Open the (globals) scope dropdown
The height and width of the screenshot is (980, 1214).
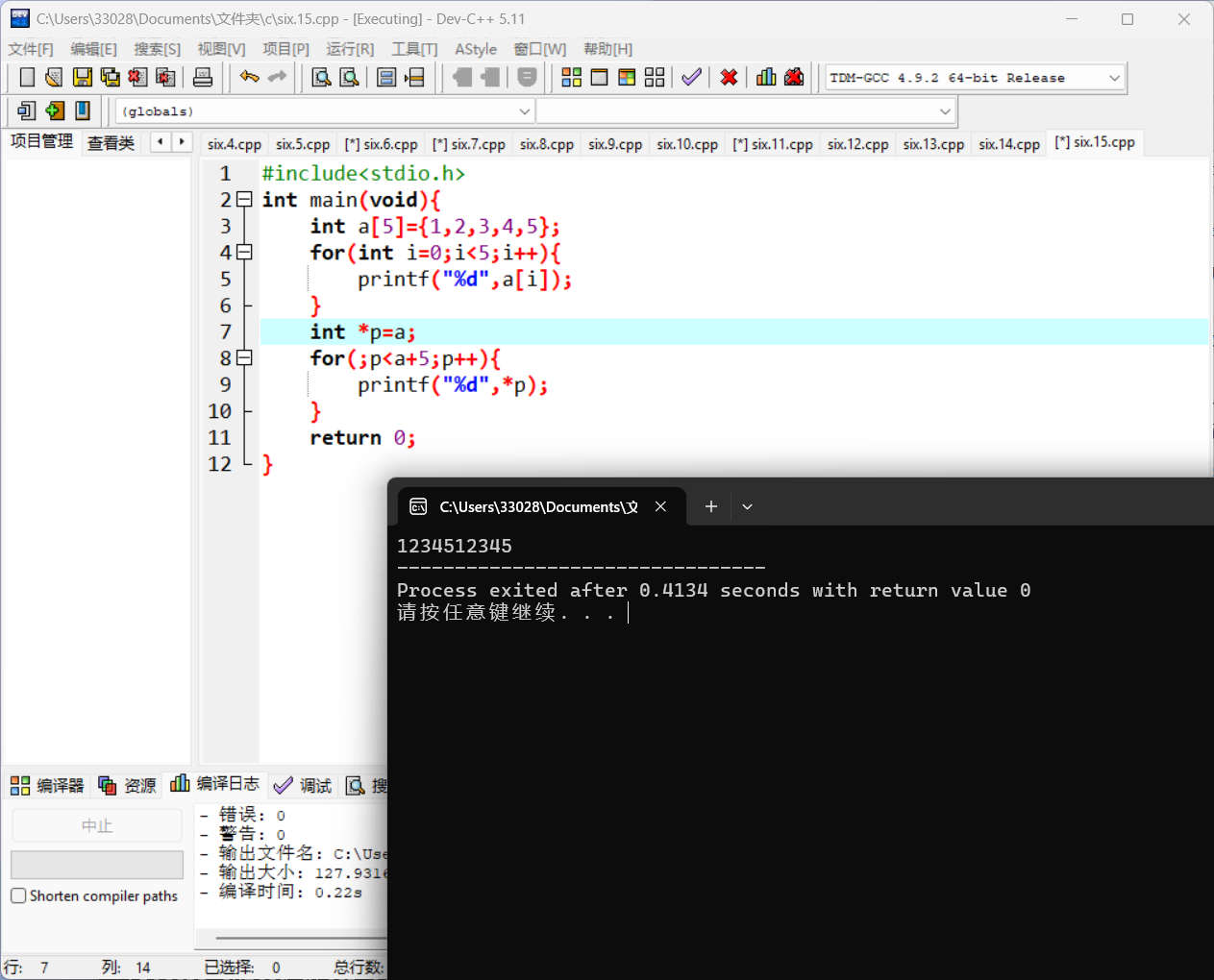[x=525, y=111]
